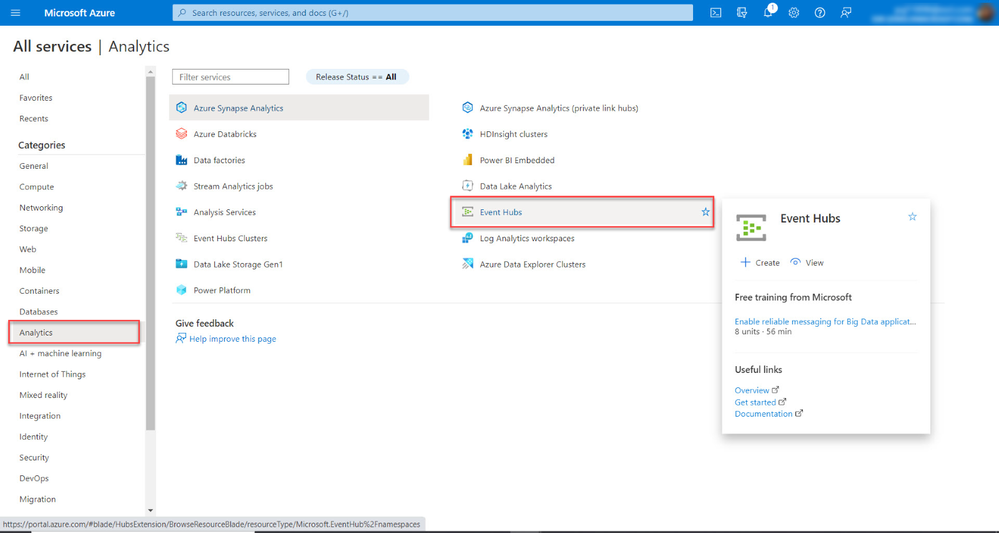The width and height of the screenshot is (999, 533).
Task: Click the global search resources bar
Action: (x=433, y=13)
